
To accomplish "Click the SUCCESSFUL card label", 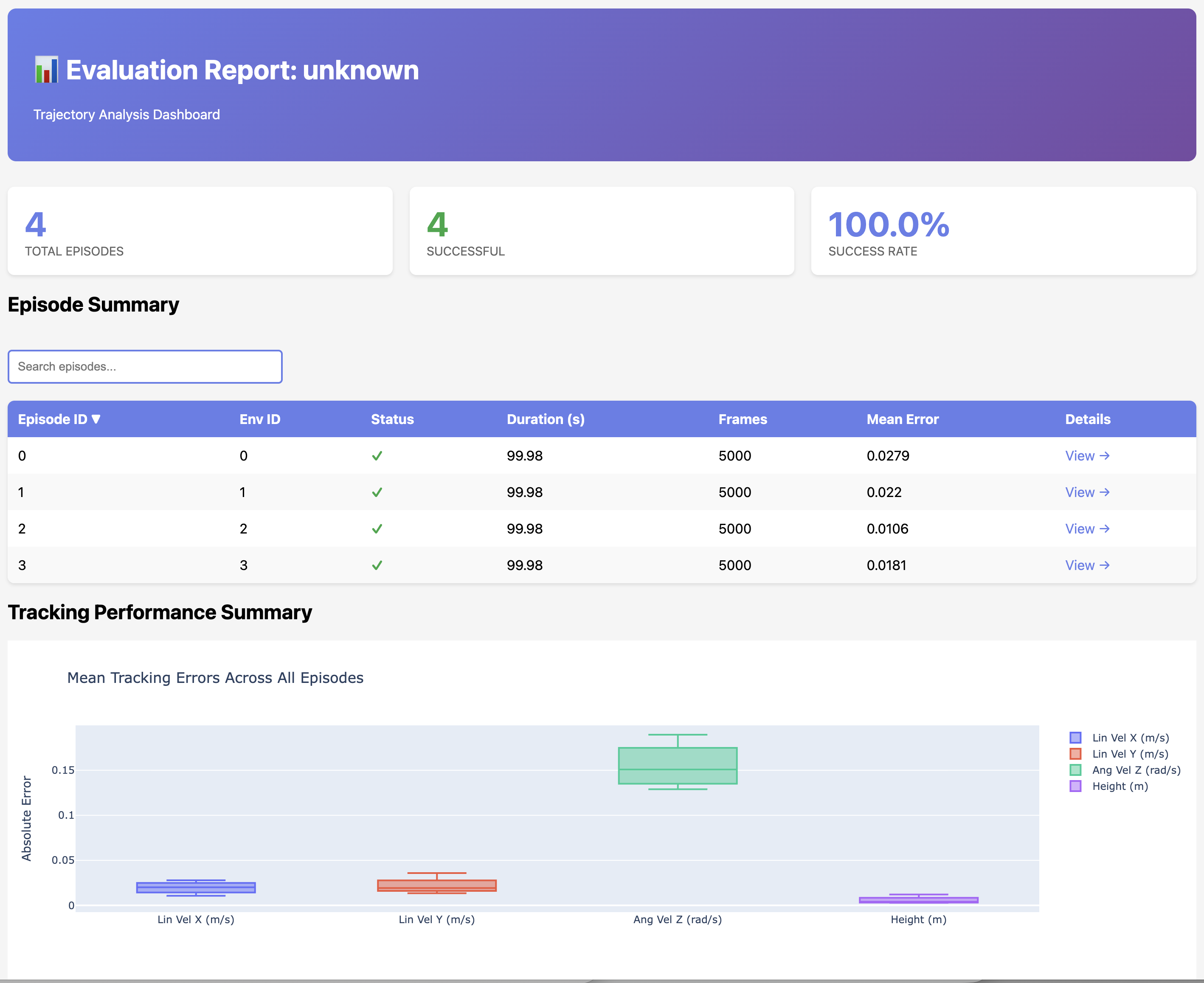I will 466,251.
